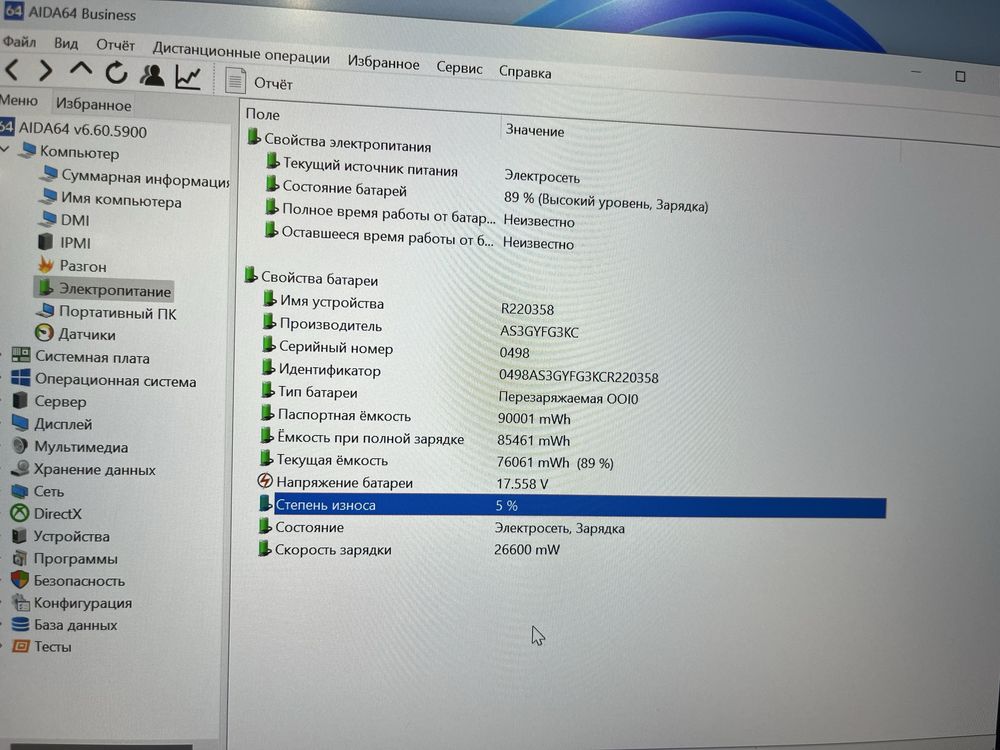Switch to the Избранное side panel tab
The height and width of the screenshot is (750, 1000).
pos(93,105)
